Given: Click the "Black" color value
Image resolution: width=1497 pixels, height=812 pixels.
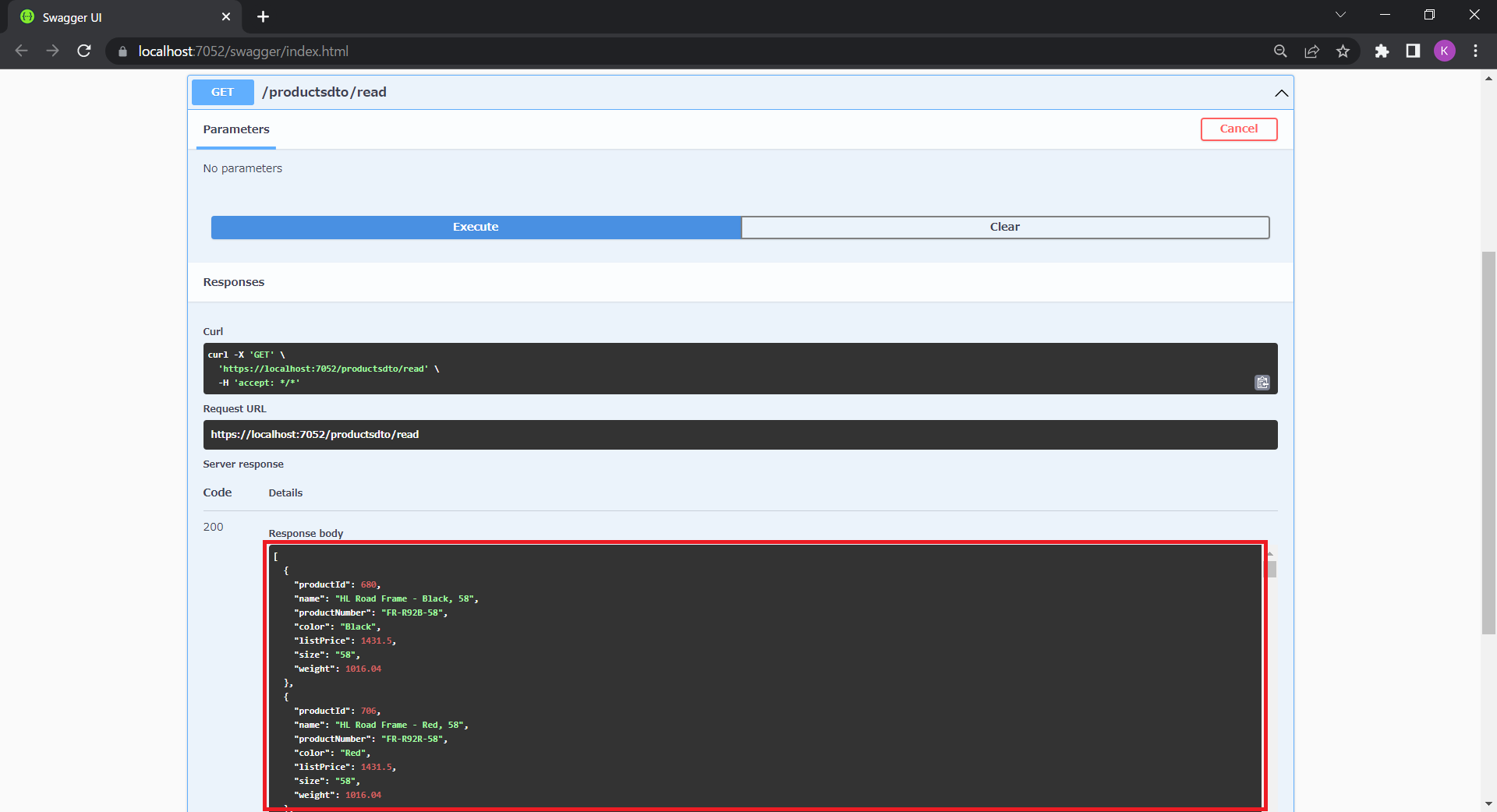Looking at the screenshot, I should (358, 627).
